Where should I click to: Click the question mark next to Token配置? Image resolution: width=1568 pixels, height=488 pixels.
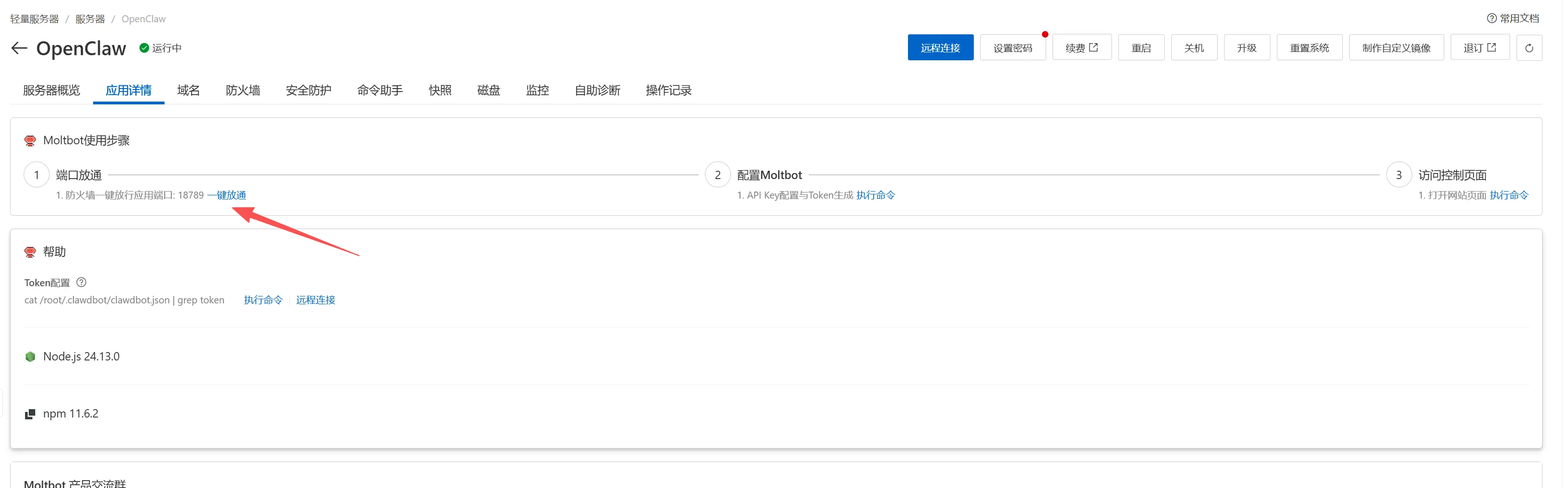[x=81, y=282]
